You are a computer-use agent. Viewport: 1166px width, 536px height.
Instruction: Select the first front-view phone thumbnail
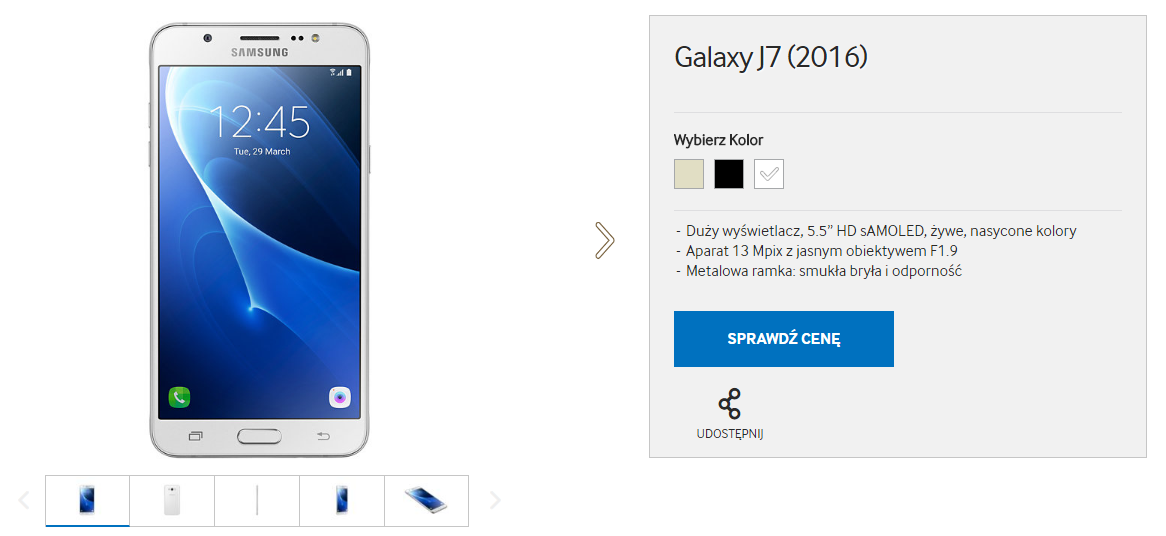pyautogui.click(x=88, y=500)
